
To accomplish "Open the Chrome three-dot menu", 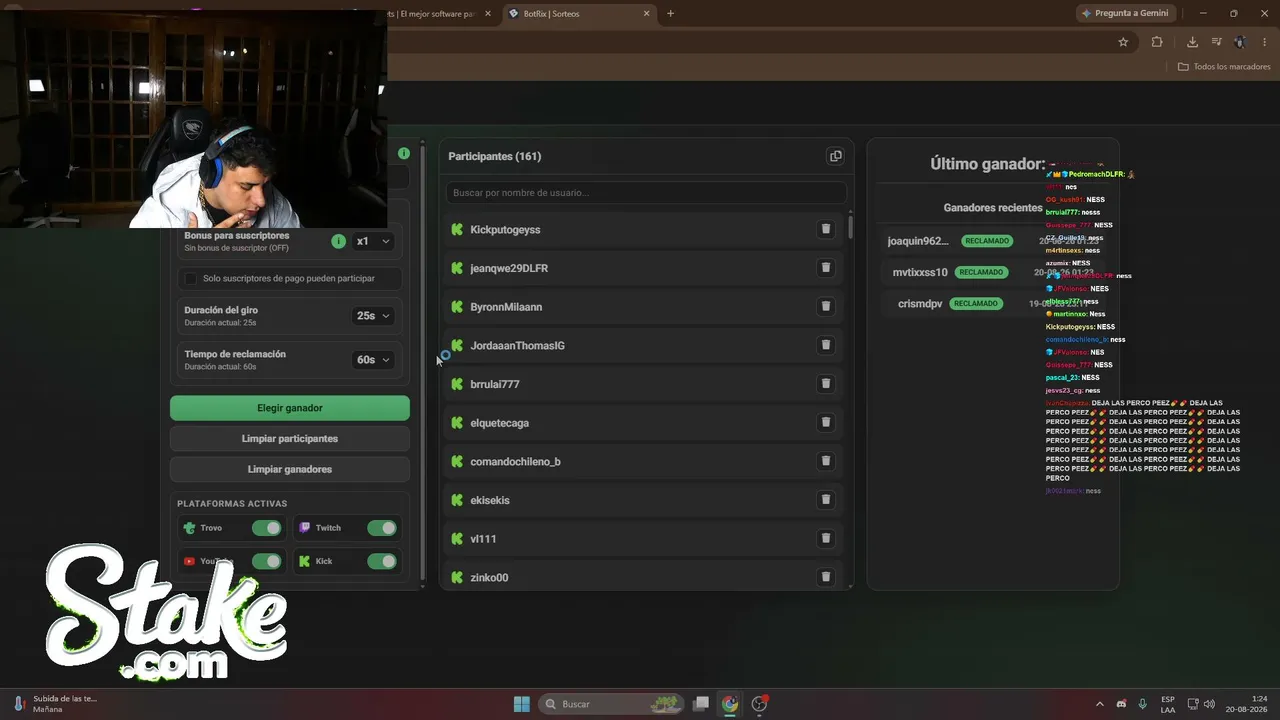I will 1264,42.
